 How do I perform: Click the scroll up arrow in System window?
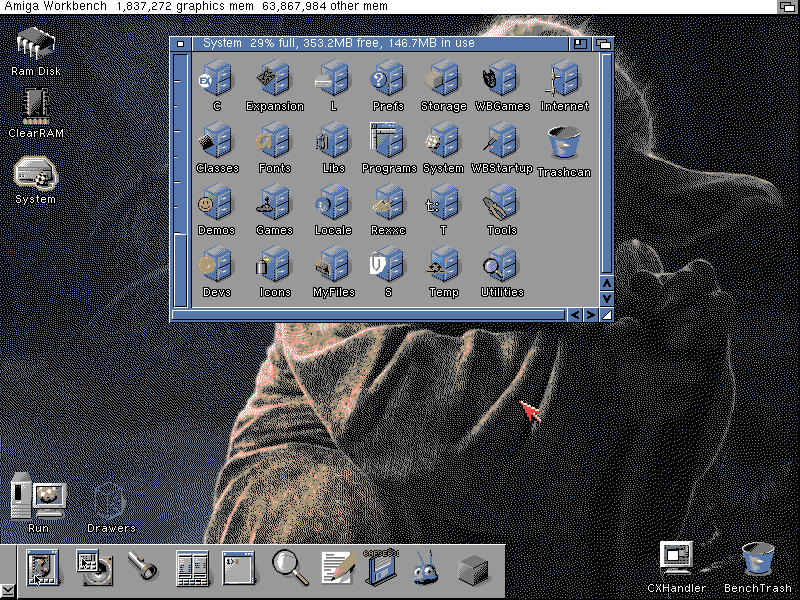pos(607,283)
